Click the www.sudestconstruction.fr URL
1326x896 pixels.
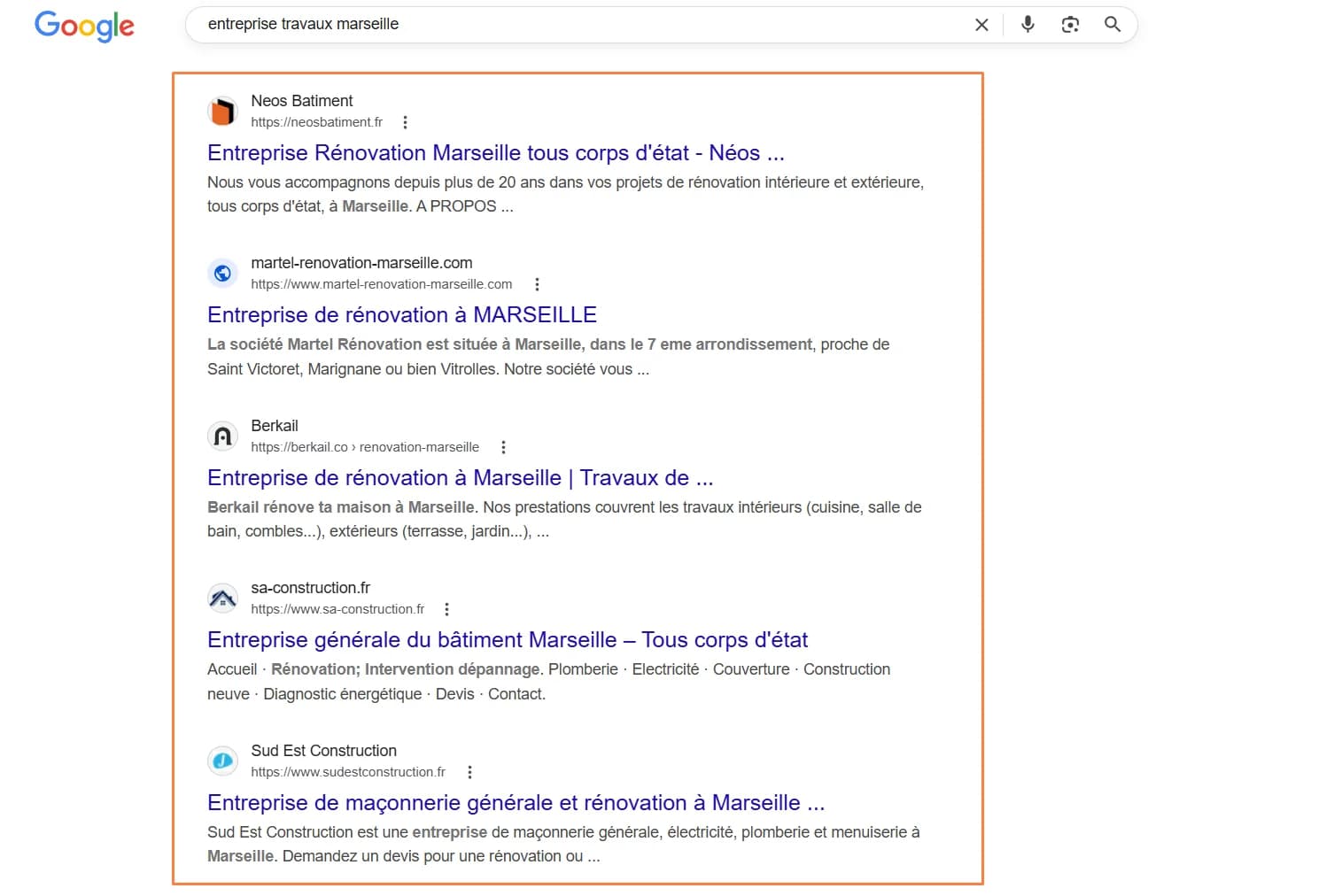click(348, 772)
